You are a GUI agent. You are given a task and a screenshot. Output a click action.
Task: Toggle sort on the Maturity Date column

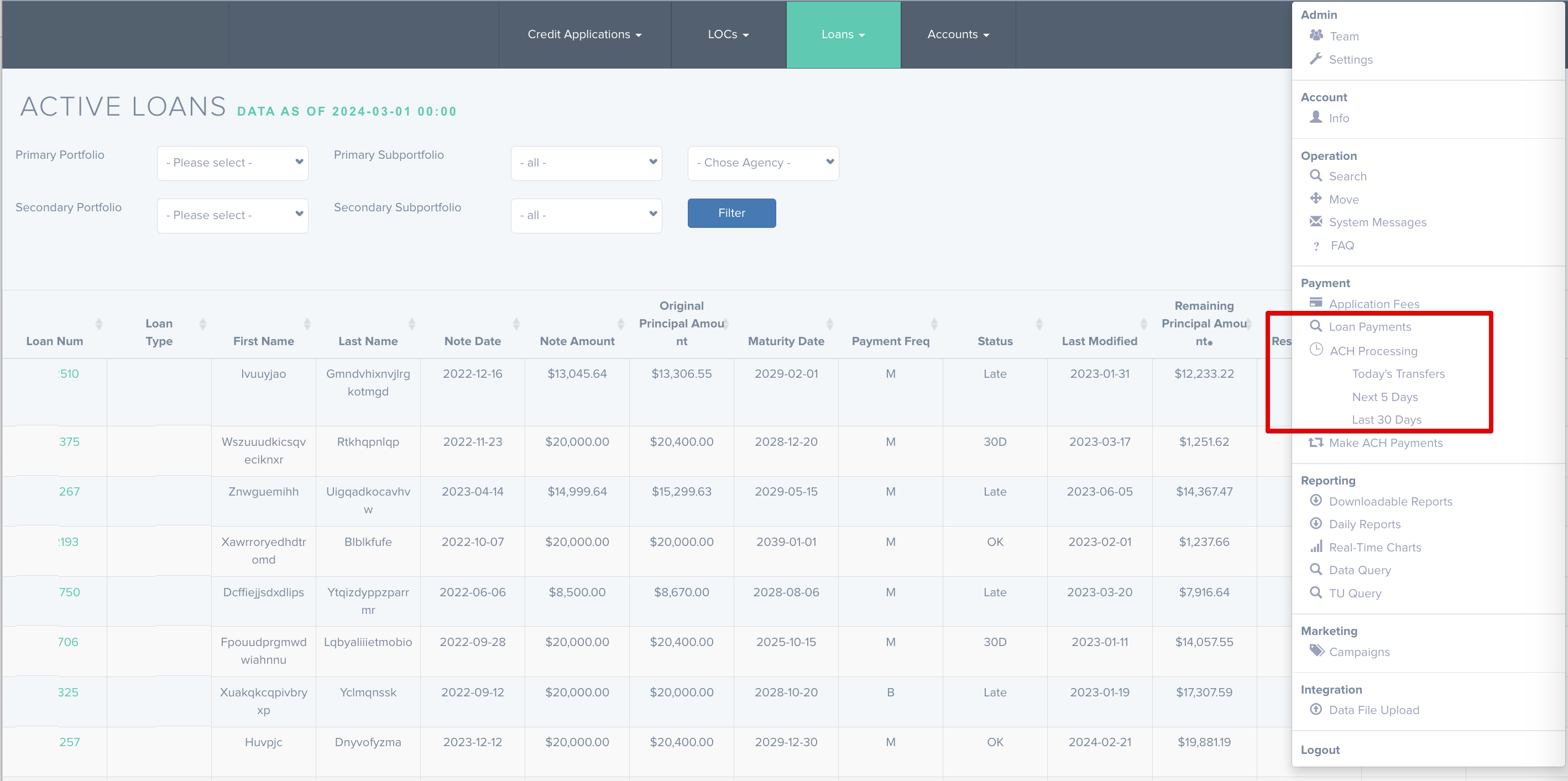pyautogui.click(x=830, y=324)
